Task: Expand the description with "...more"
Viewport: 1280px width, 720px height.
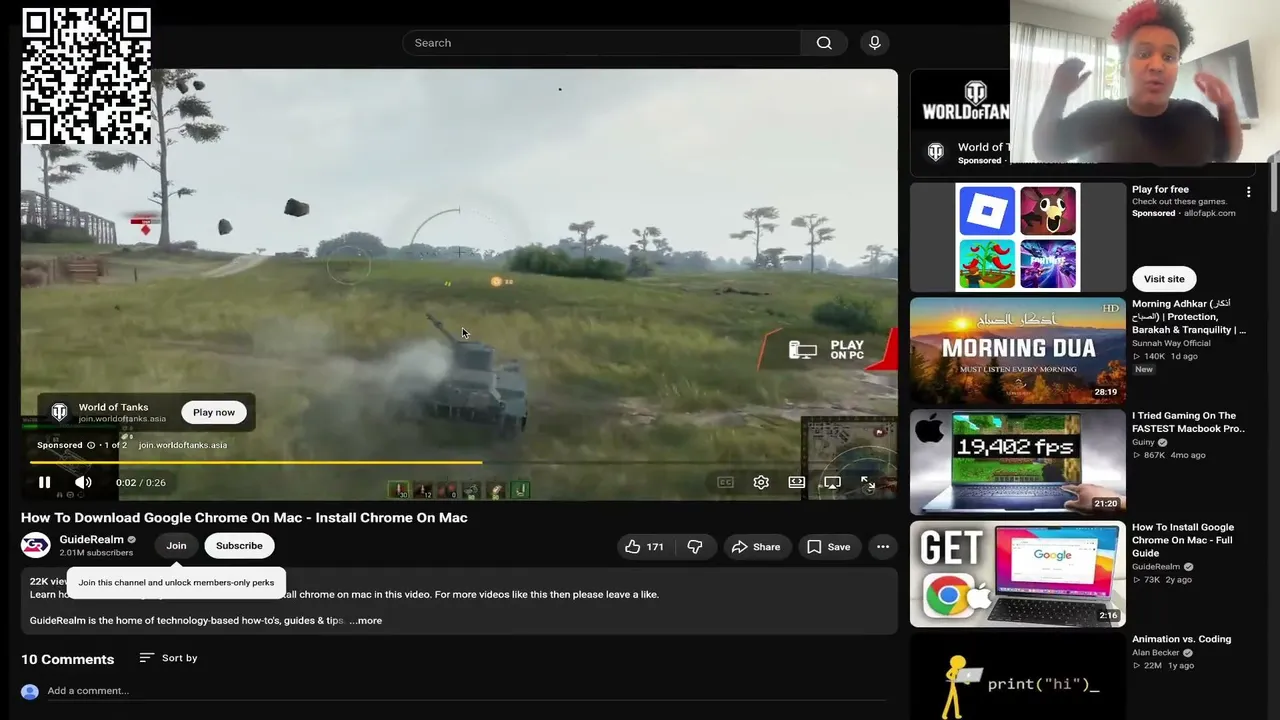Action: point(365,620)
